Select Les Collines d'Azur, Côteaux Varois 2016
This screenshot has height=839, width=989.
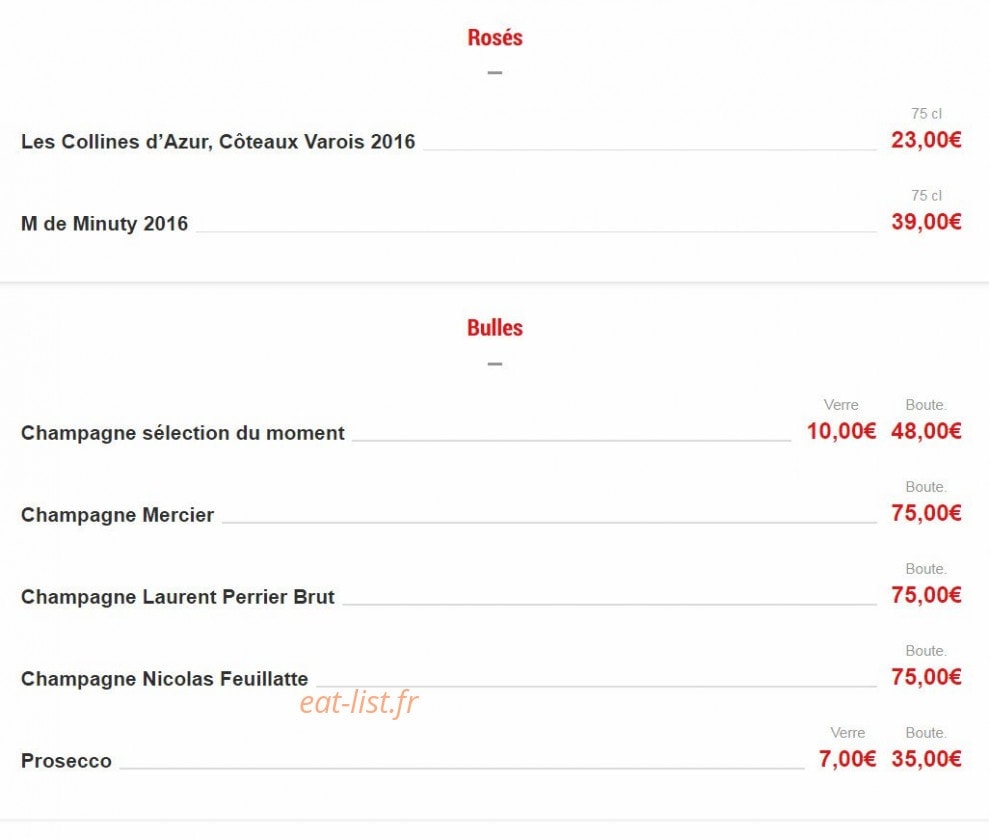[218, 141]
